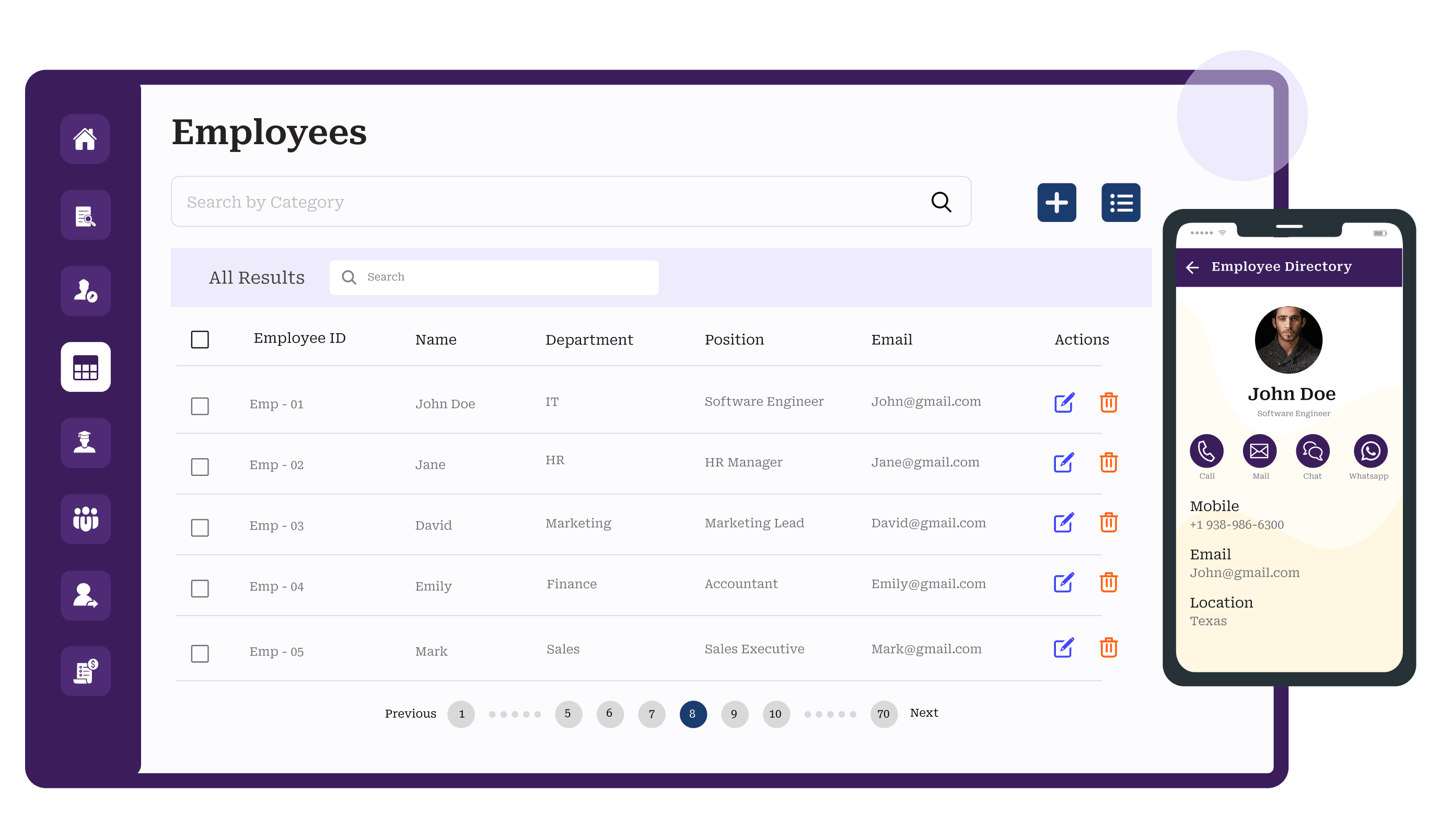This screenshot has width=1440, height=840.
Task: Click John Doe's profile photo on phone
Action: pyautogui.click(x=1288, y=340)
